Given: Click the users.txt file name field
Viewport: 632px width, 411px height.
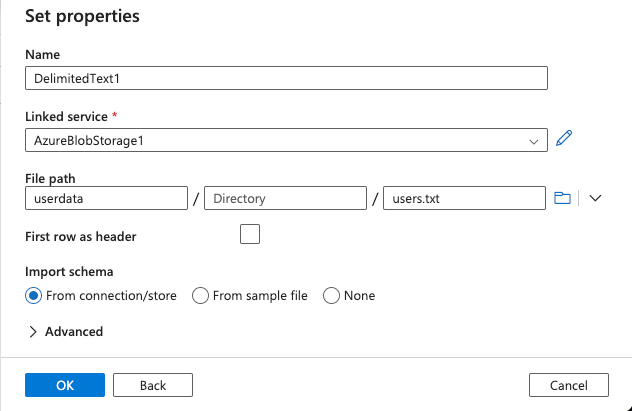Looking at the screenshot, I should click(464, 198).
